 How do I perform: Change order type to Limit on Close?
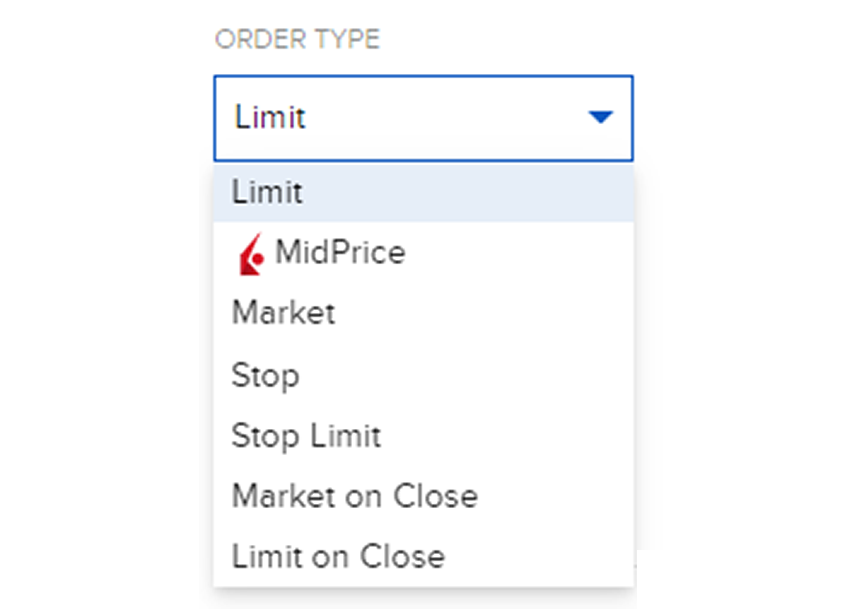tap(338, 556)
